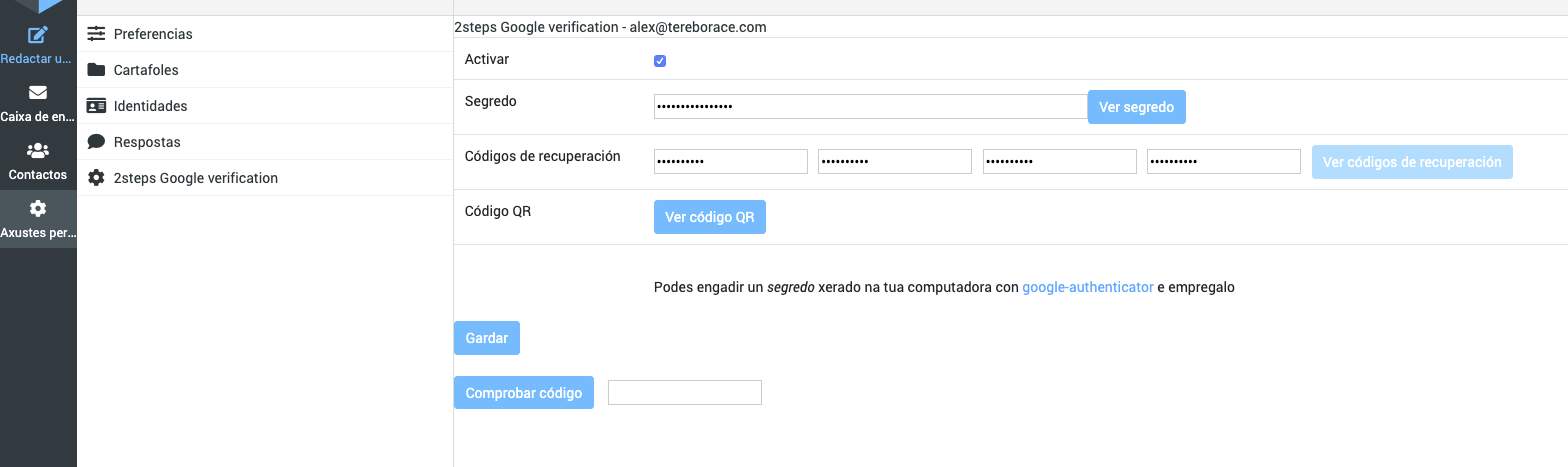Click the 2steps Google verification gear icon
Image resolution: width=1568 pixels, height=467 pixels.
pos(96,178)
